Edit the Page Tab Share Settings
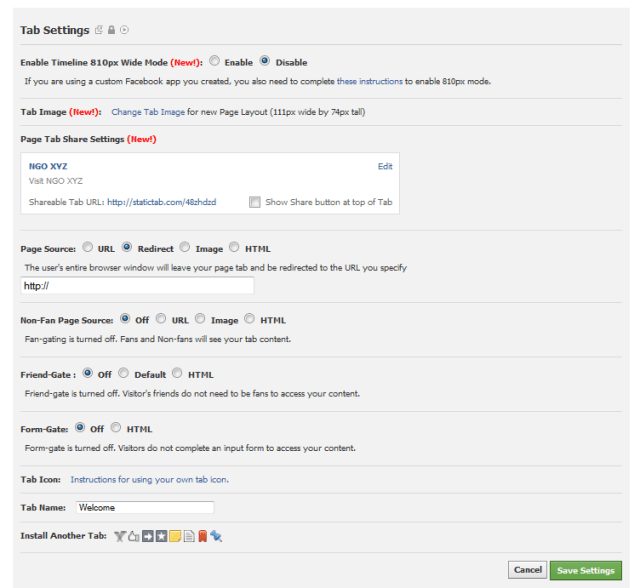Viewport: 640px width, 588px height. [x=385, y=166]
